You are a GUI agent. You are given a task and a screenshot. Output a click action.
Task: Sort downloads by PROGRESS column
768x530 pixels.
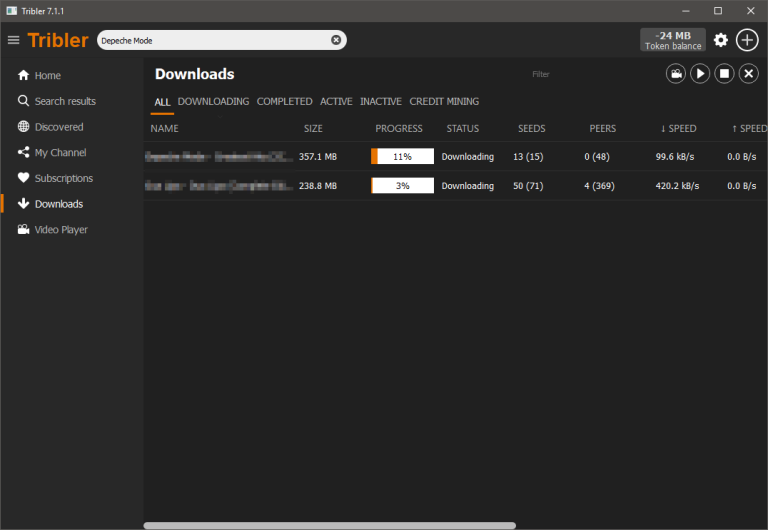tap(399, 128)
